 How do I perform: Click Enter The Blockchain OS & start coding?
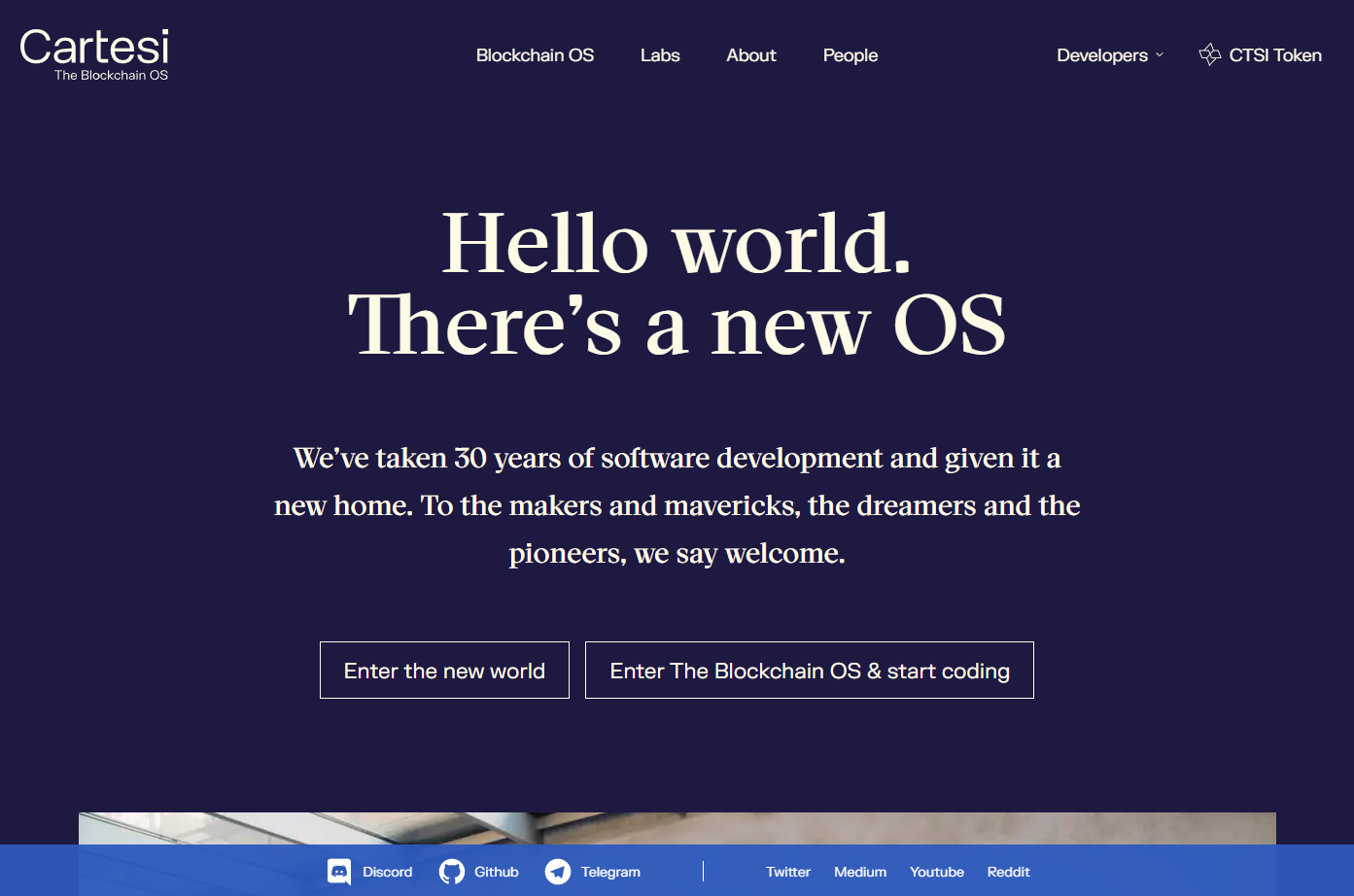(x=810, y=670)
